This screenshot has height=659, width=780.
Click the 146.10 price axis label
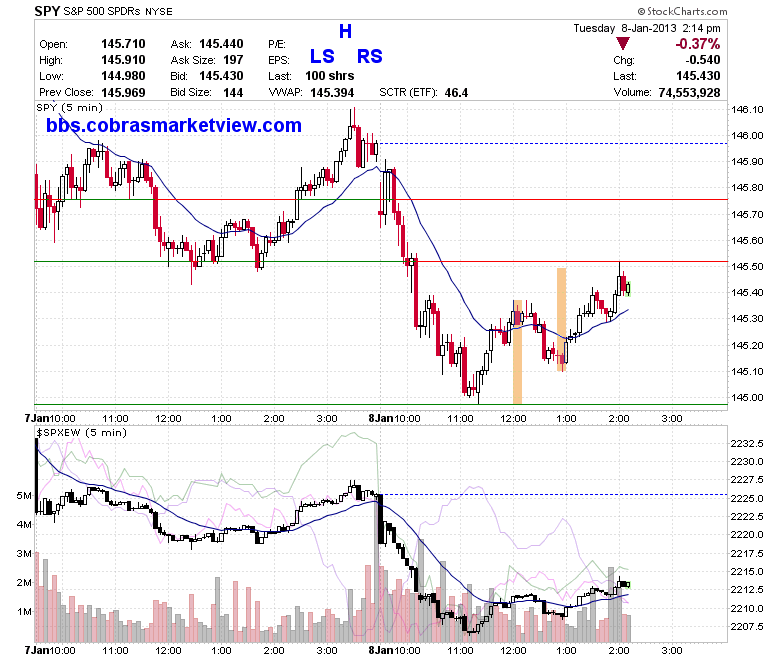click(747, 109)
